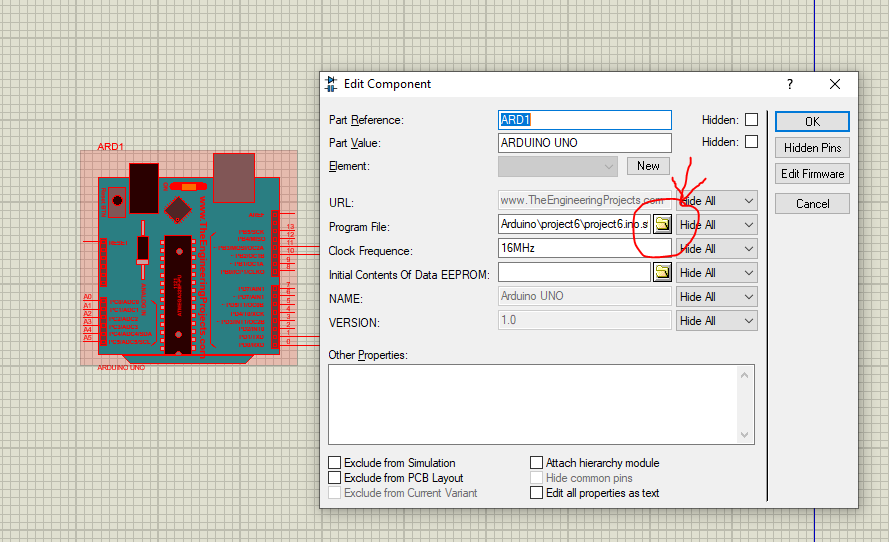Enable Exclude from PCB Layout
The width and height of the screenshot is (889, 542).
[335, 477]
